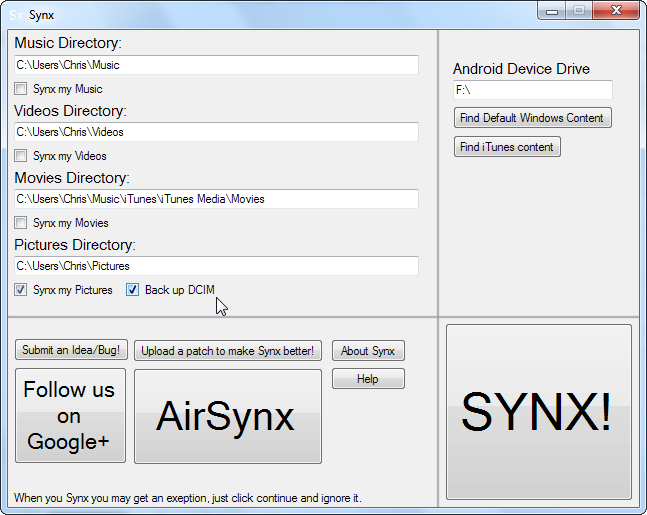This screenshot has height=515, width=647.
Task: Click the Music Directory path field
Action: 217,65
